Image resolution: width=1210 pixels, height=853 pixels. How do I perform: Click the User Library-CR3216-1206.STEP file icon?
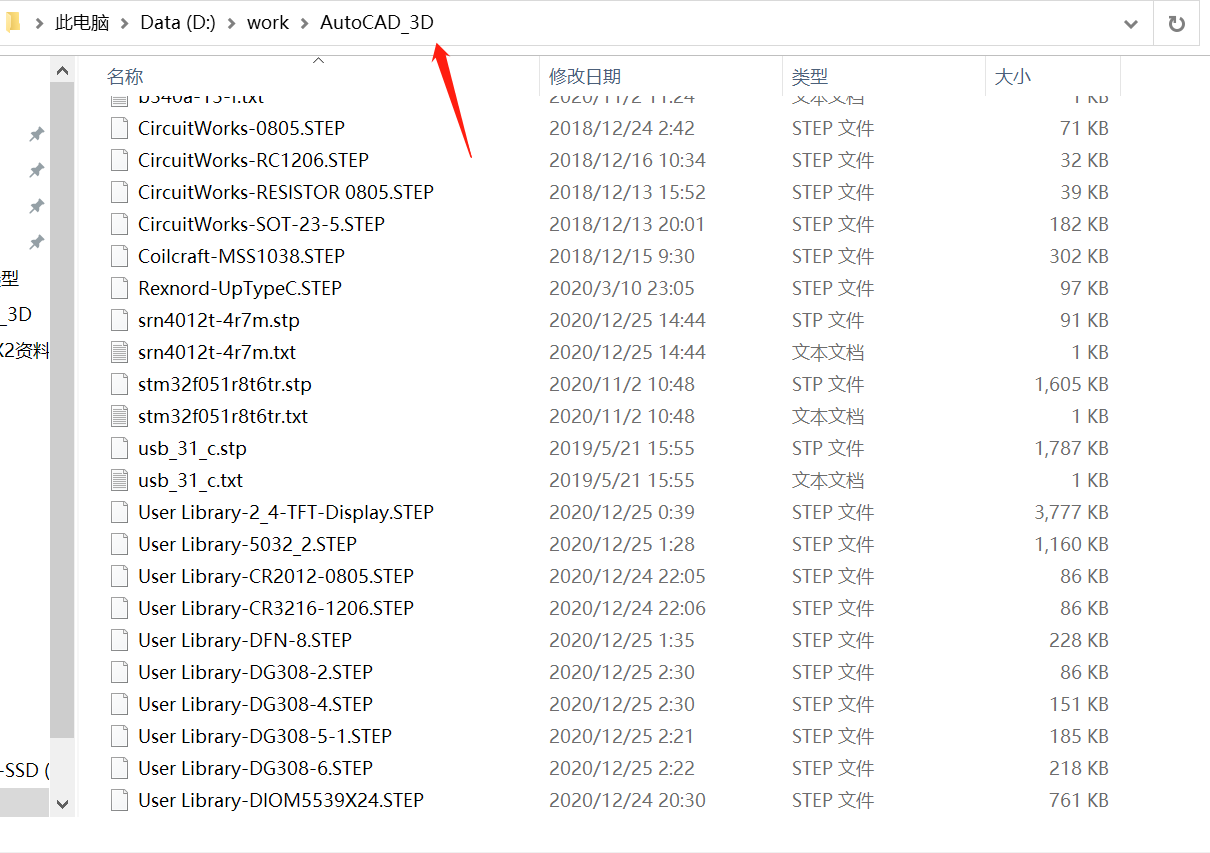click(120, 608)
